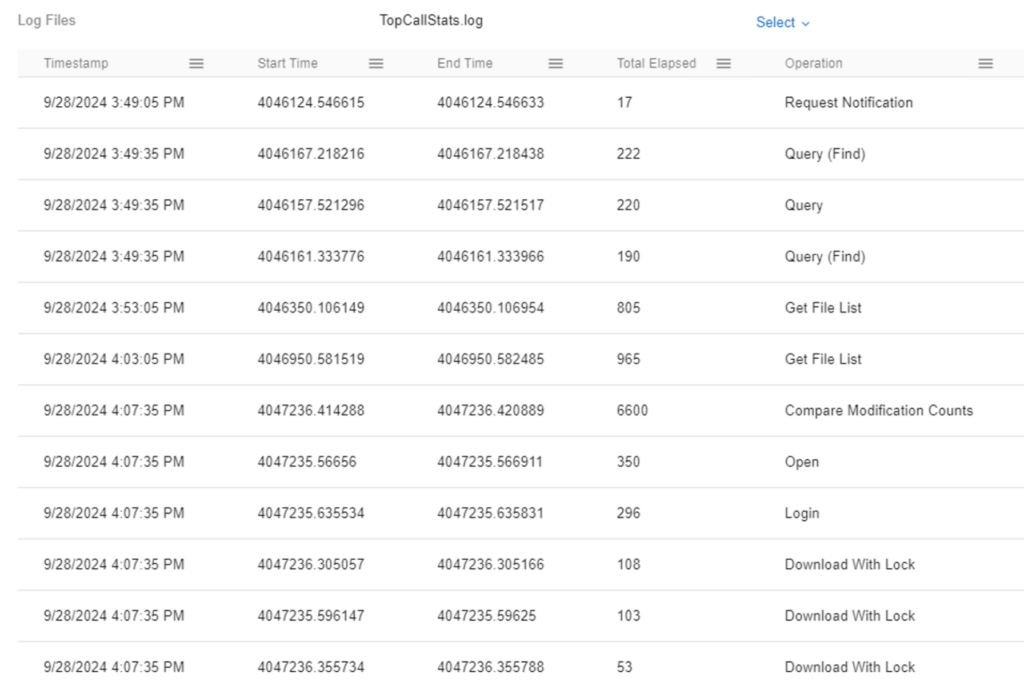The width and height of the screenshot is (1024, 690).
Task: Select the Compare Modification Counts cell
Action: click(879, 411)
